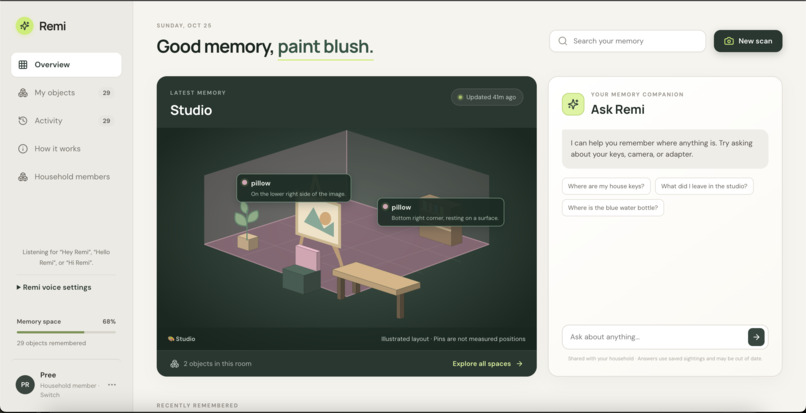Click the Search your memory field
The height and width of the screenshot is (413, 806).
(628, 41)
